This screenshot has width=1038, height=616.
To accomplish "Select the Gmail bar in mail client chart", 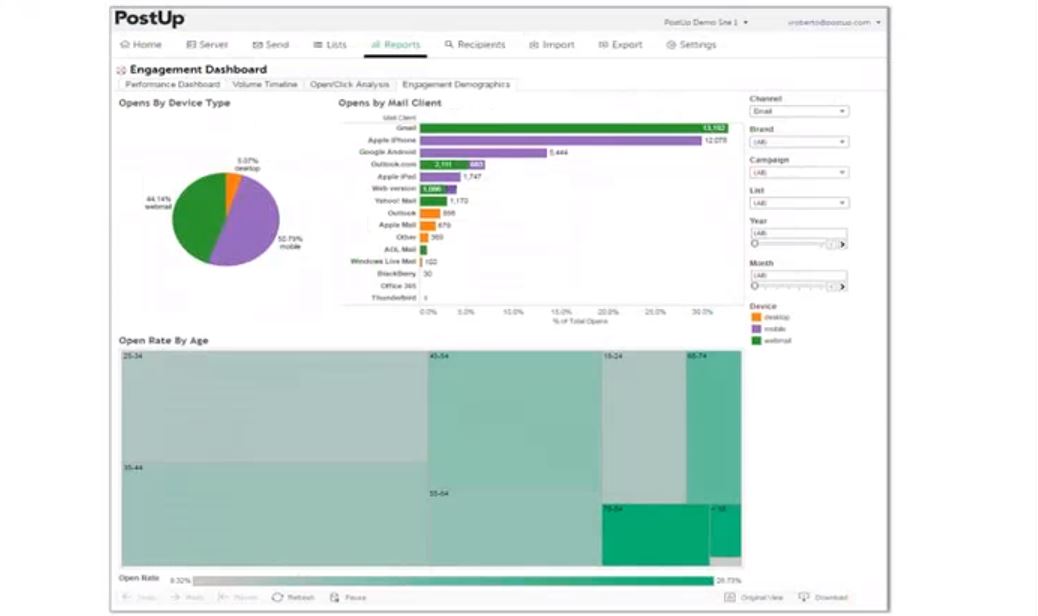I will (573, 128).
